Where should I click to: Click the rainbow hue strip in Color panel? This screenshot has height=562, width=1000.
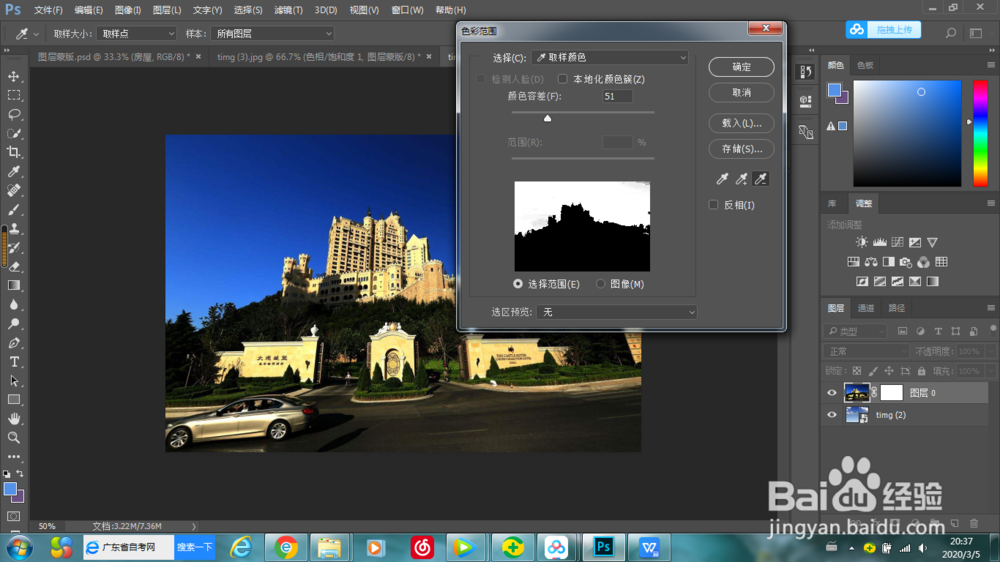coord(980,134)
